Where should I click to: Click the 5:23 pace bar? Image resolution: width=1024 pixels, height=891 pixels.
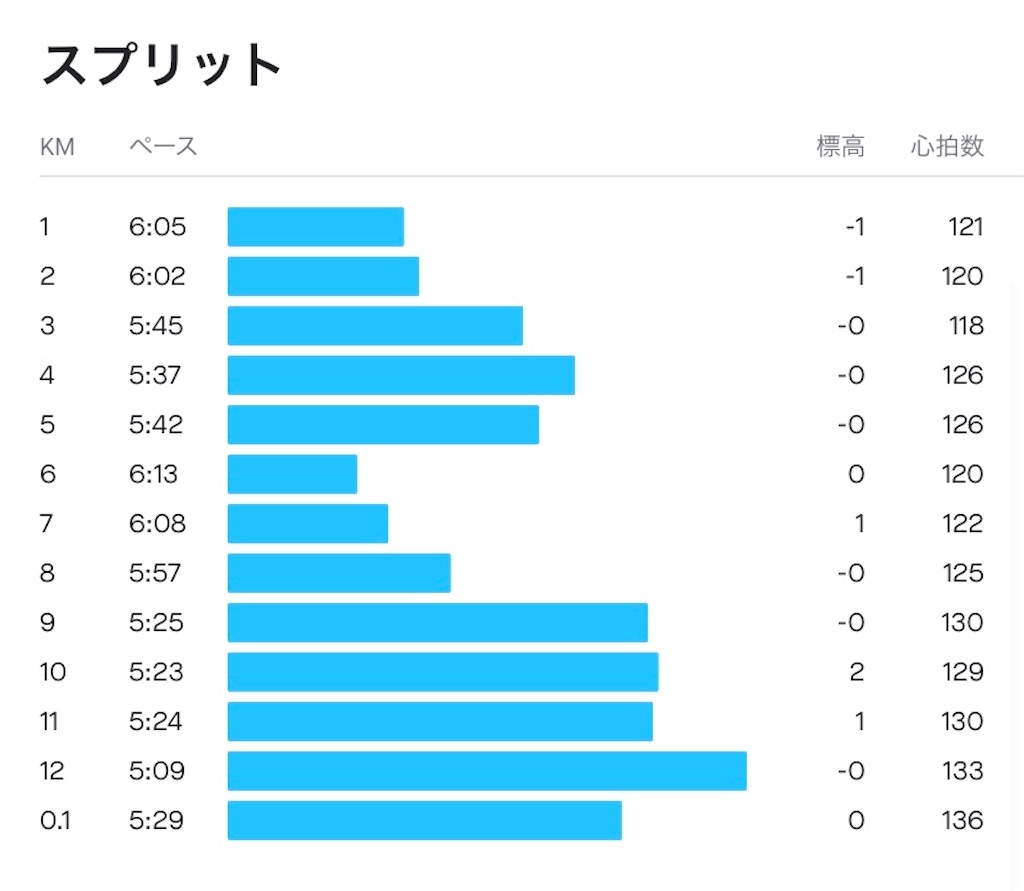click(443, 672)
